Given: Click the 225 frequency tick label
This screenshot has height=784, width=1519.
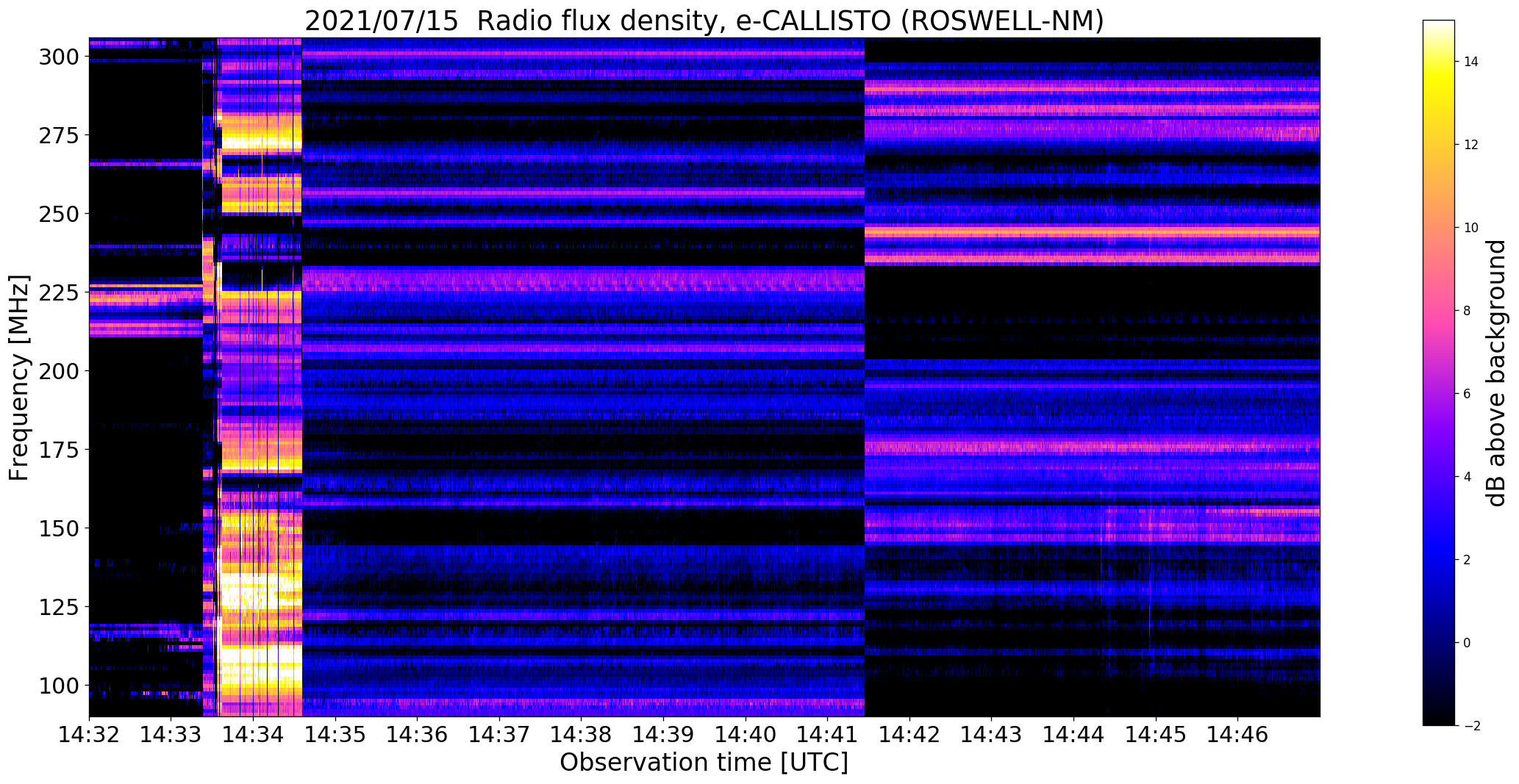Looking at the screenshot, I should click(x=59, y=292).
